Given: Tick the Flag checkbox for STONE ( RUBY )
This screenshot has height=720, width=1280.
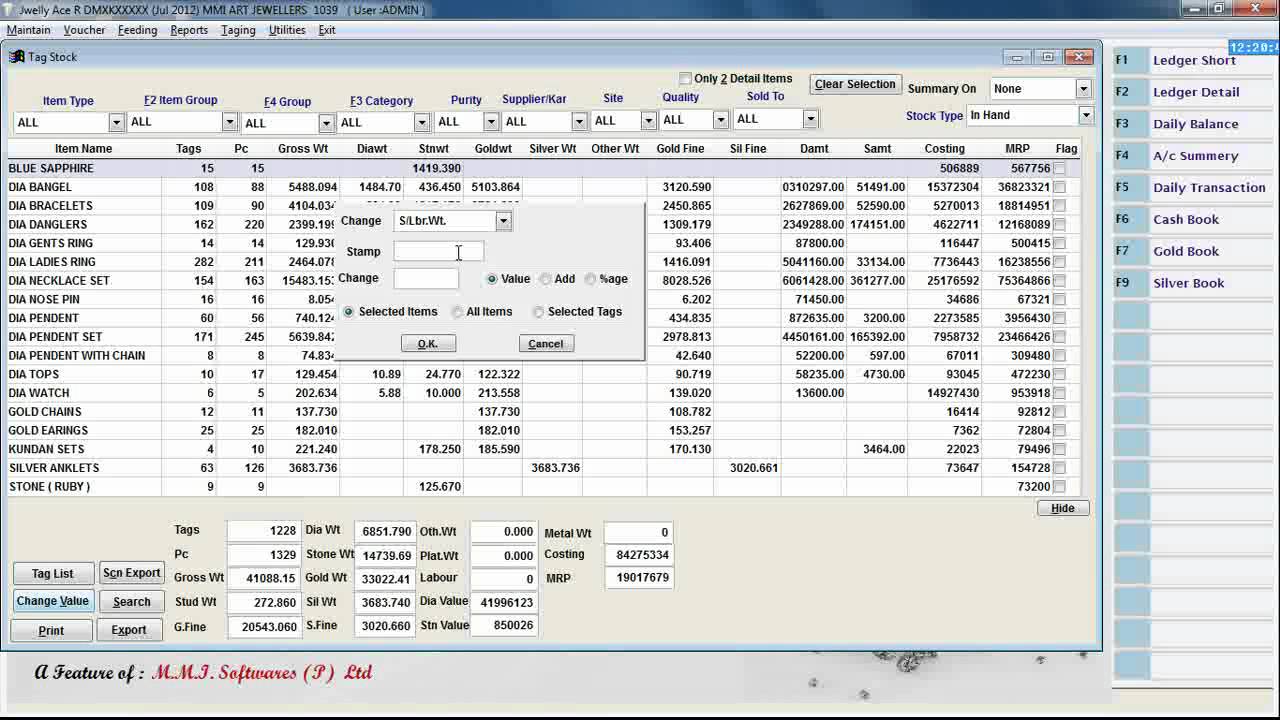Looking at the screenshot, I should [x=1060, y=487].
